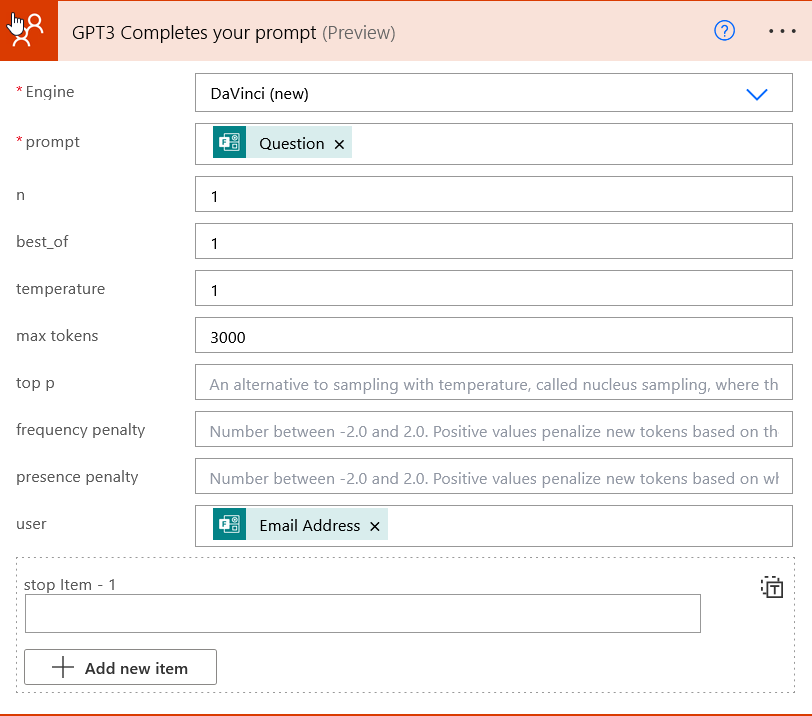Remove the Question token from prompt
This screenshot has width=812, height=716.
click(x=339, y=144)
